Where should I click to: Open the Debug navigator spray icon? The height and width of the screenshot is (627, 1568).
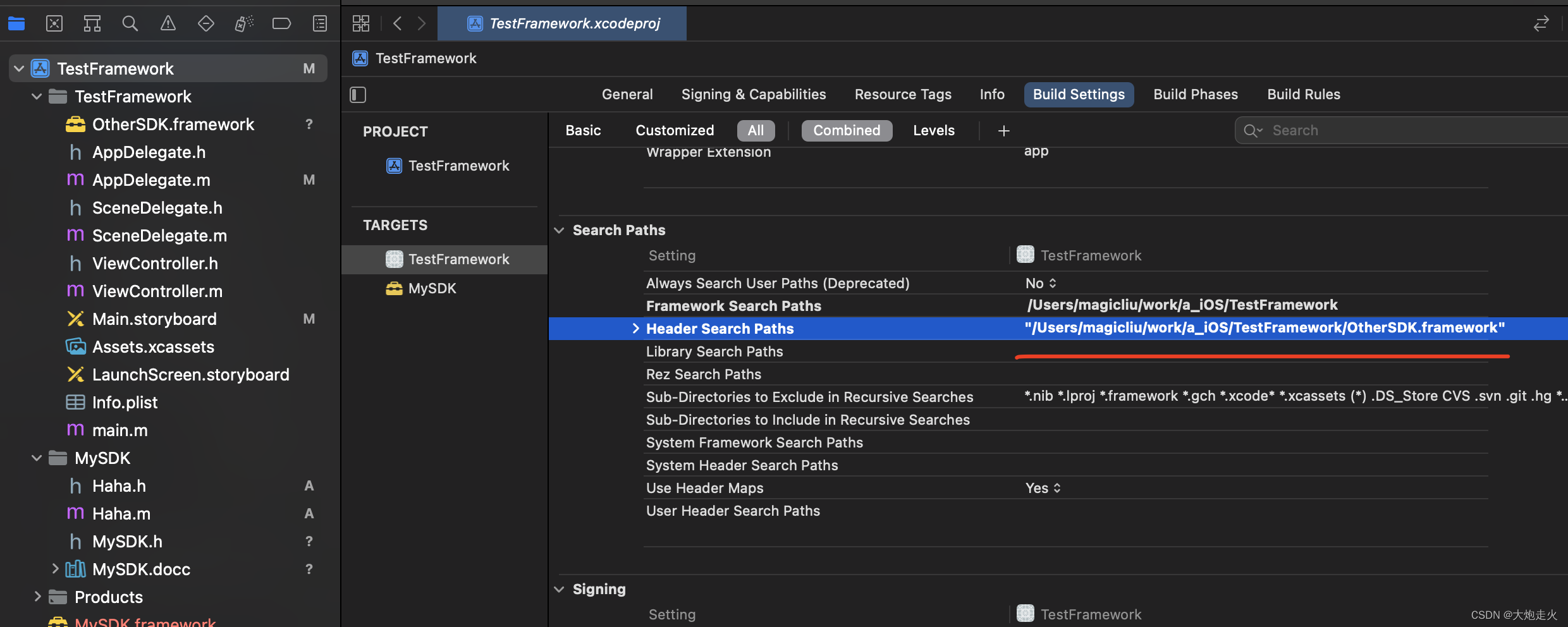point(244,24)
